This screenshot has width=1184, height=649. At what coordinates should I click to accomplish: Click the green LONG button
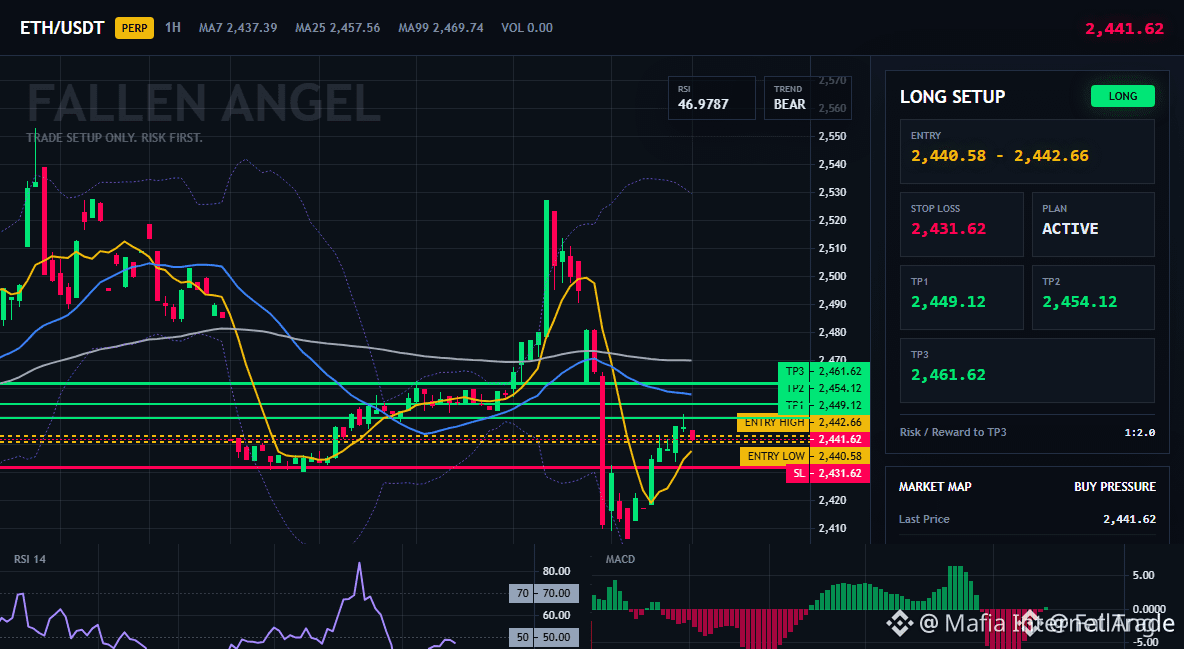pyautogui.click(x=1123, y=96)
